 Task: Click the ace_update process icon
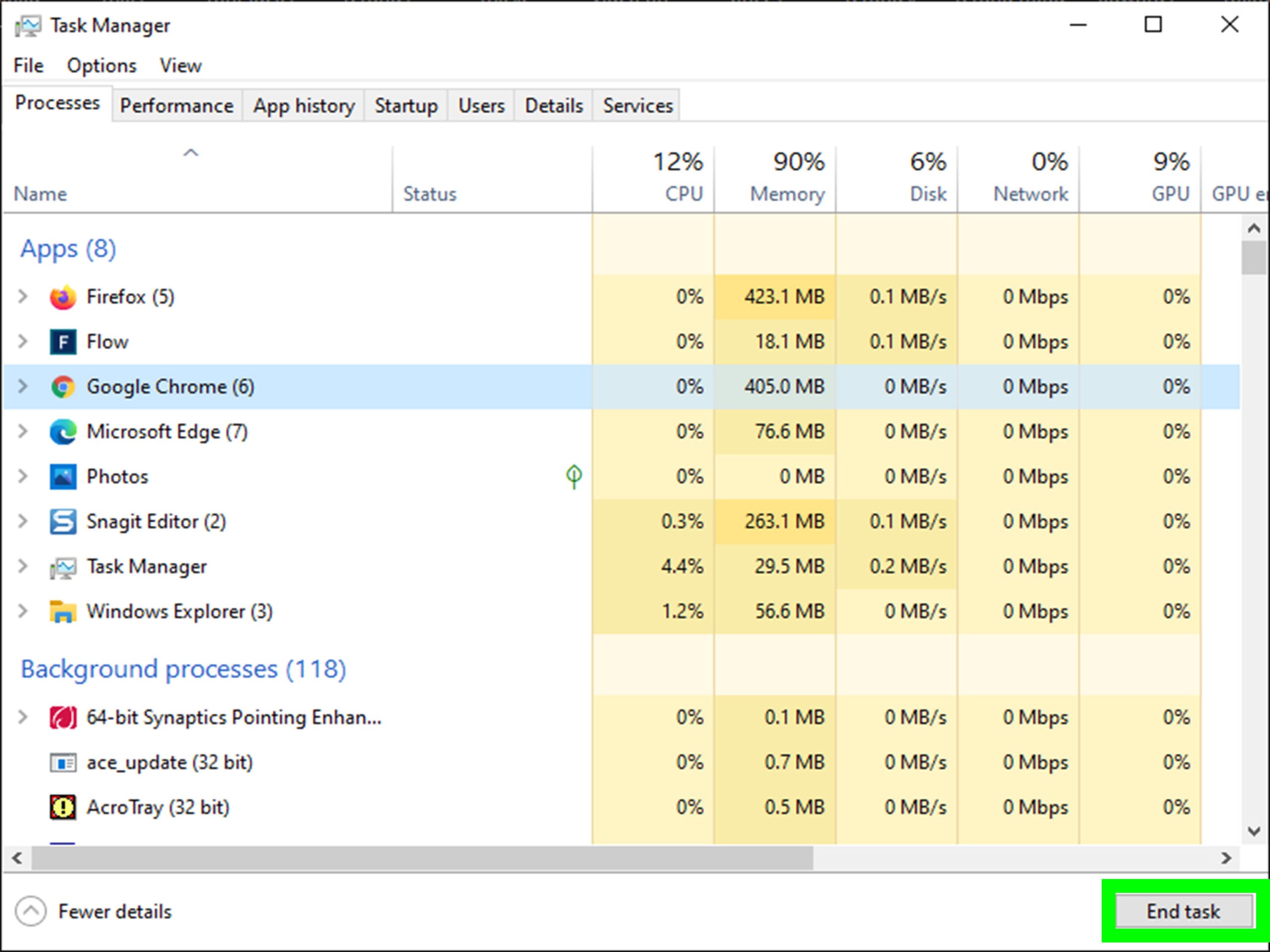[x=63, y=763]
